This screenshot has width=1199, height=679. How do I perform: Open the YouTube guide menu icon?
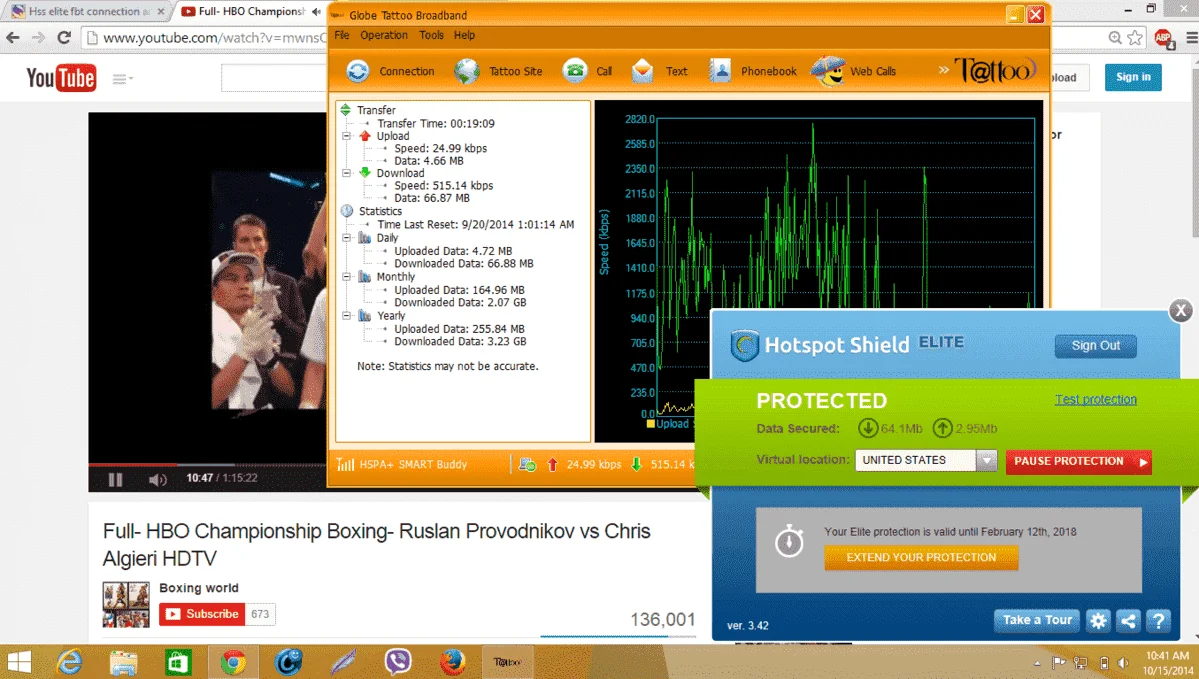(x=122, y=78)
